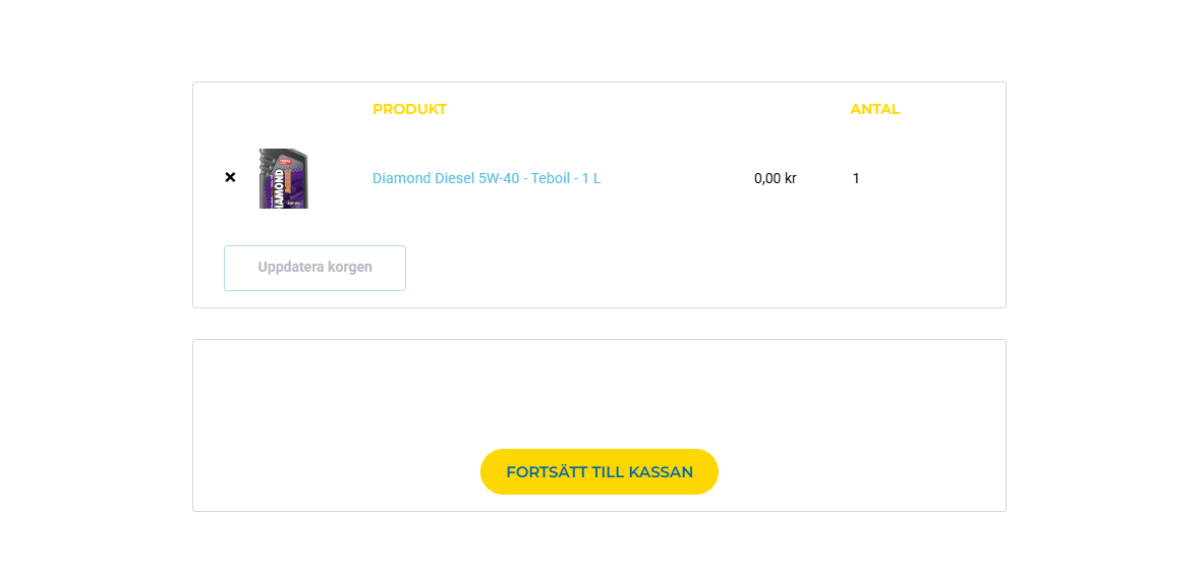Viewport: 1200px width, 583px height.
Task: View the purple Diamond oil canister thumbnail
Action: pyautogui.click(x=283, y=178)
